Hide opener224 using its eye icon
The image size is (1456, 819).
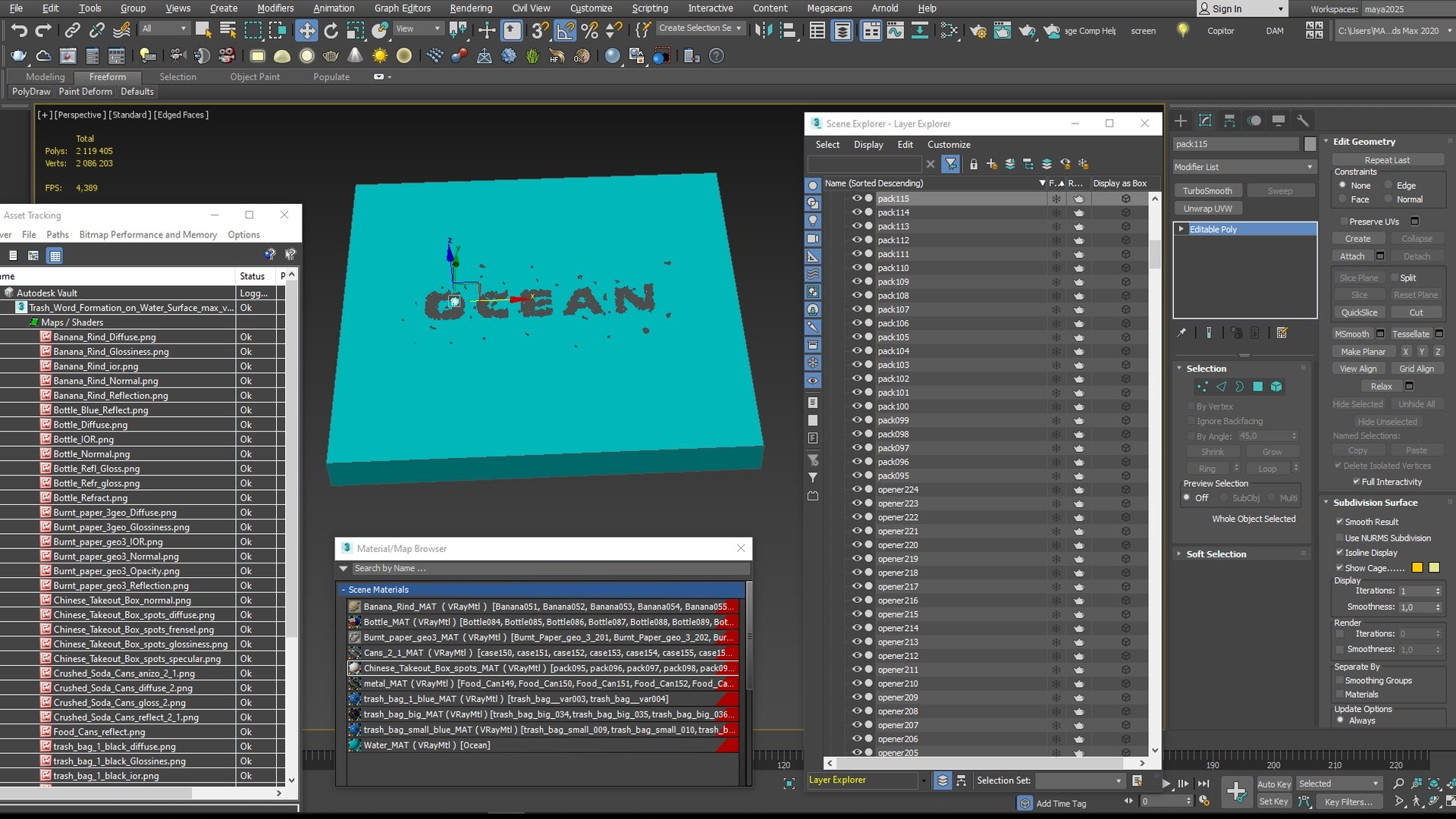[856, 489]
